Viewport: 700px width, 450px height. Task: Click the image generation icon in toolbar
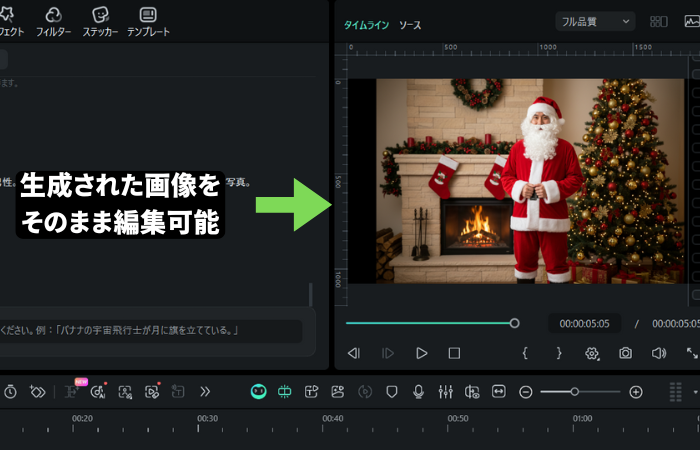[338, 392]
